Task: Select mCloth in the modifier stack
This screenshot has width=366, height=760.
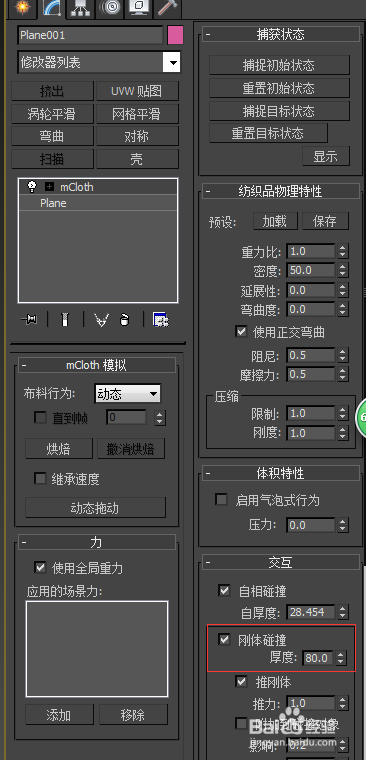Action: [x=77, y=187]
